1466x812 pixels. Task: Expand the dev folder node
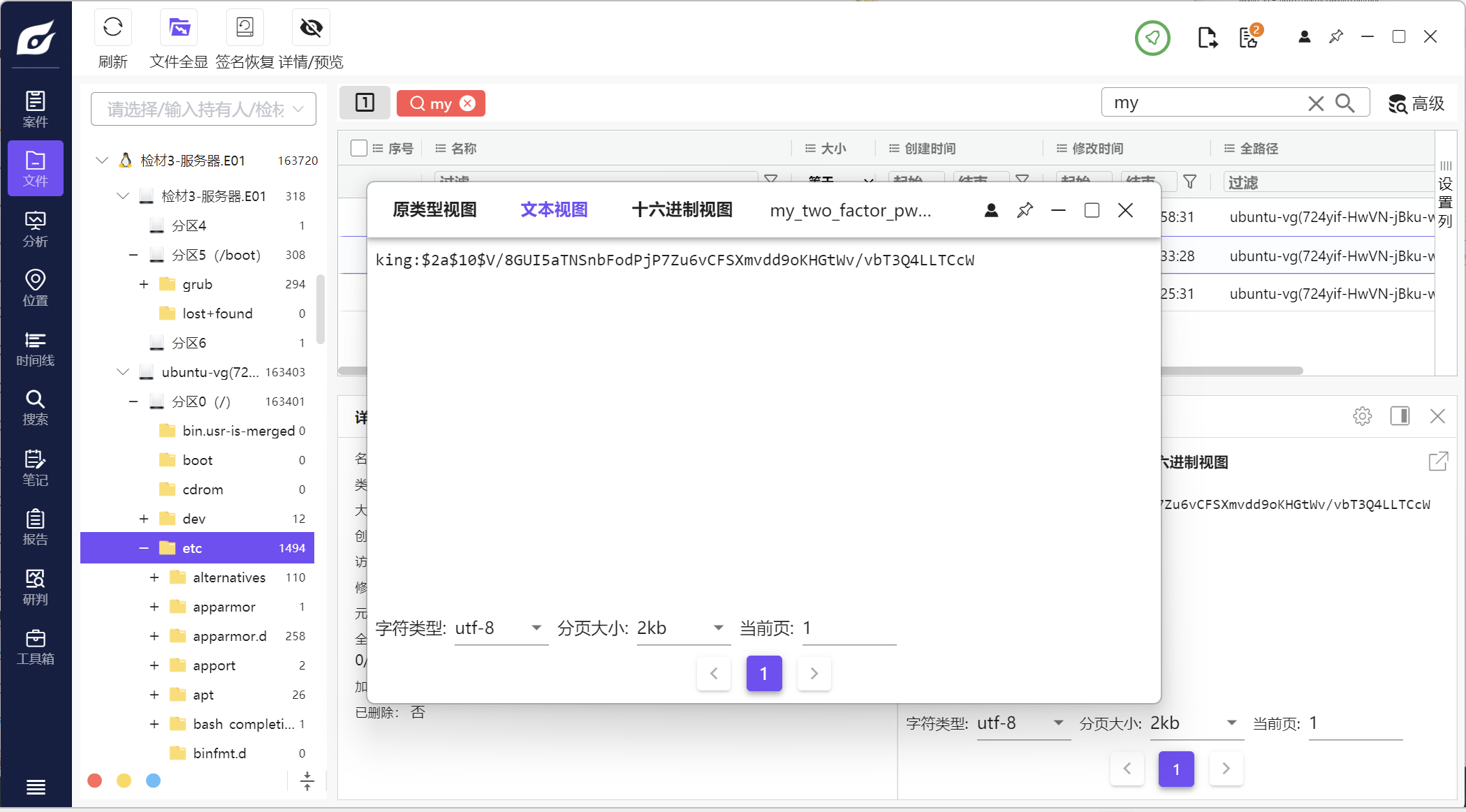(x=144, y=519)
